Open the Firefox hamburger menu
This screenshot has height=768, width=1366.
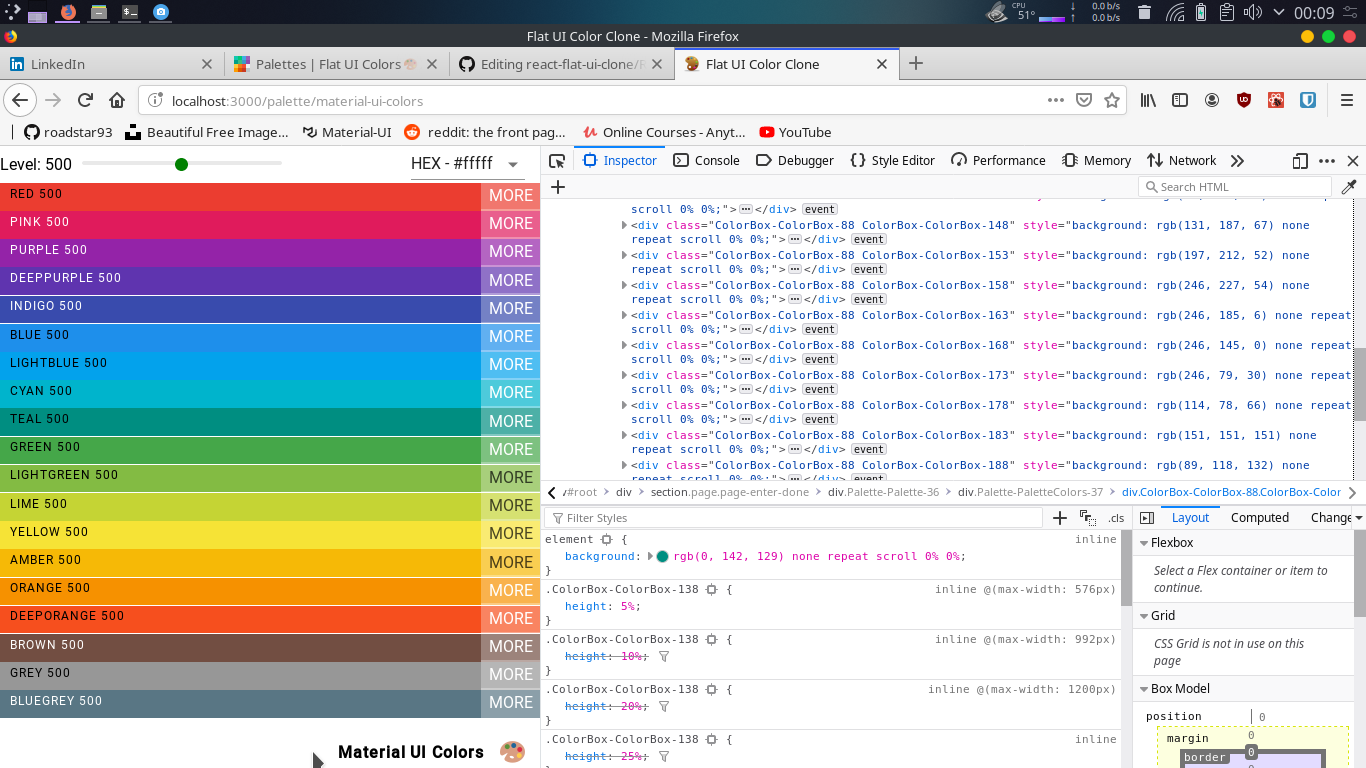click(1347, 101)
